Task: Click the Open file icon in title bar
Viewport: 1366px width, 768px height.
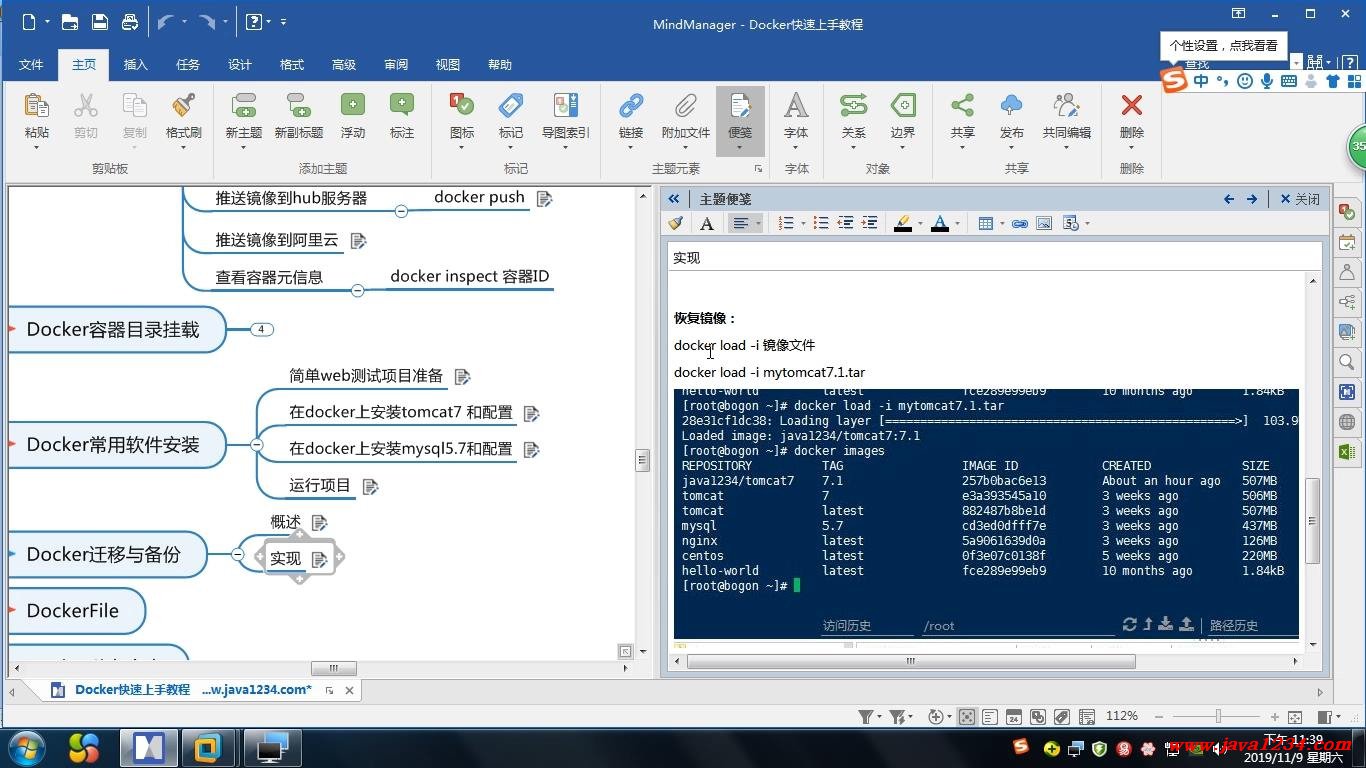Action: pos(70,22)
